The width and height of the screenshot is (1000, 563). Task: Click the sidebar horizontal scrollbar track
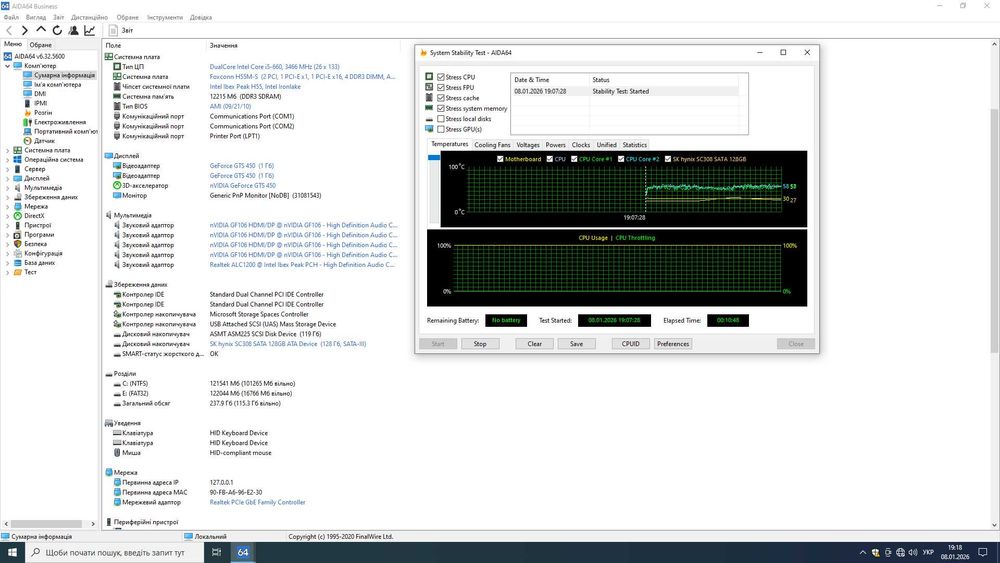[50, 523]
